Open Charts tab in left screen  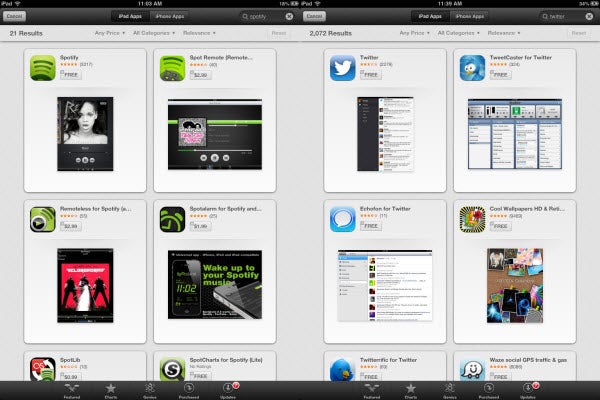point(111,391)
